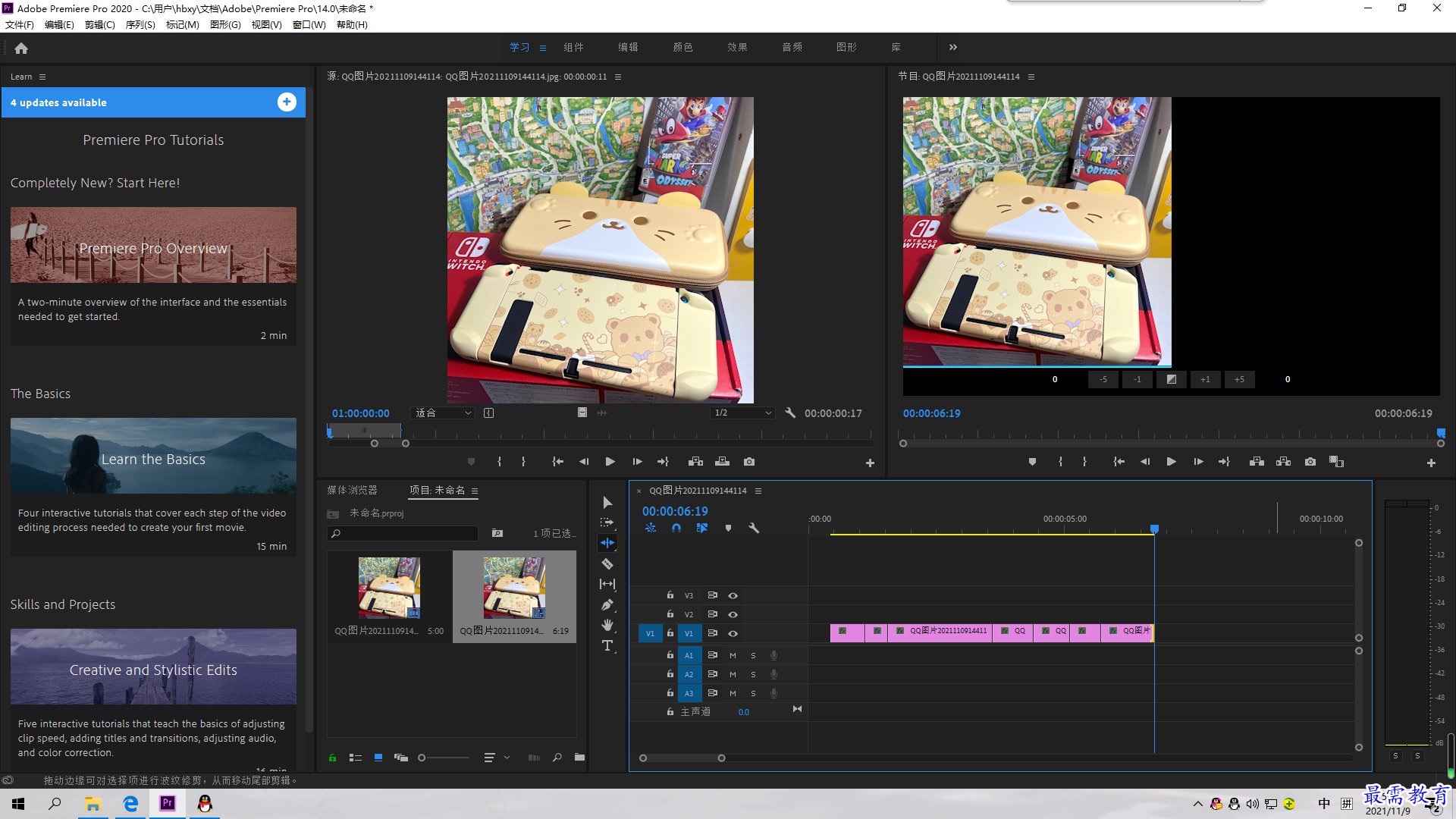Toggle snap magnet in timeline
1456x819 pixels.
[676, 528]
